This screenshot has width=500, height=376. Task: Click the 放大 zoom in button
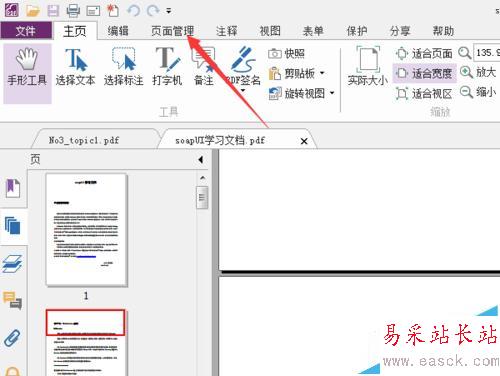click(478, 72)
